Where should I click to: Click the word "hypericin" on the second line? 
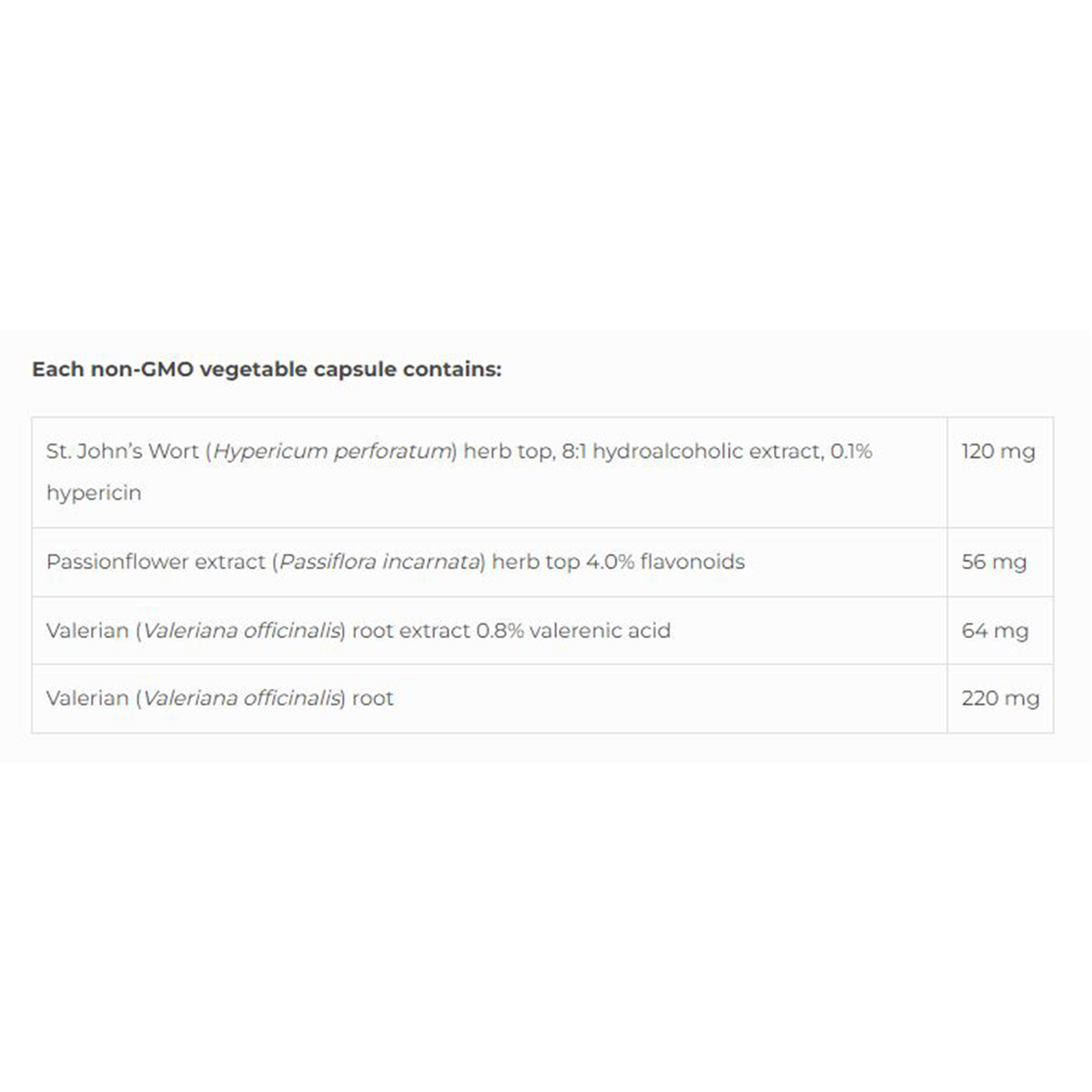coord(94,493)
